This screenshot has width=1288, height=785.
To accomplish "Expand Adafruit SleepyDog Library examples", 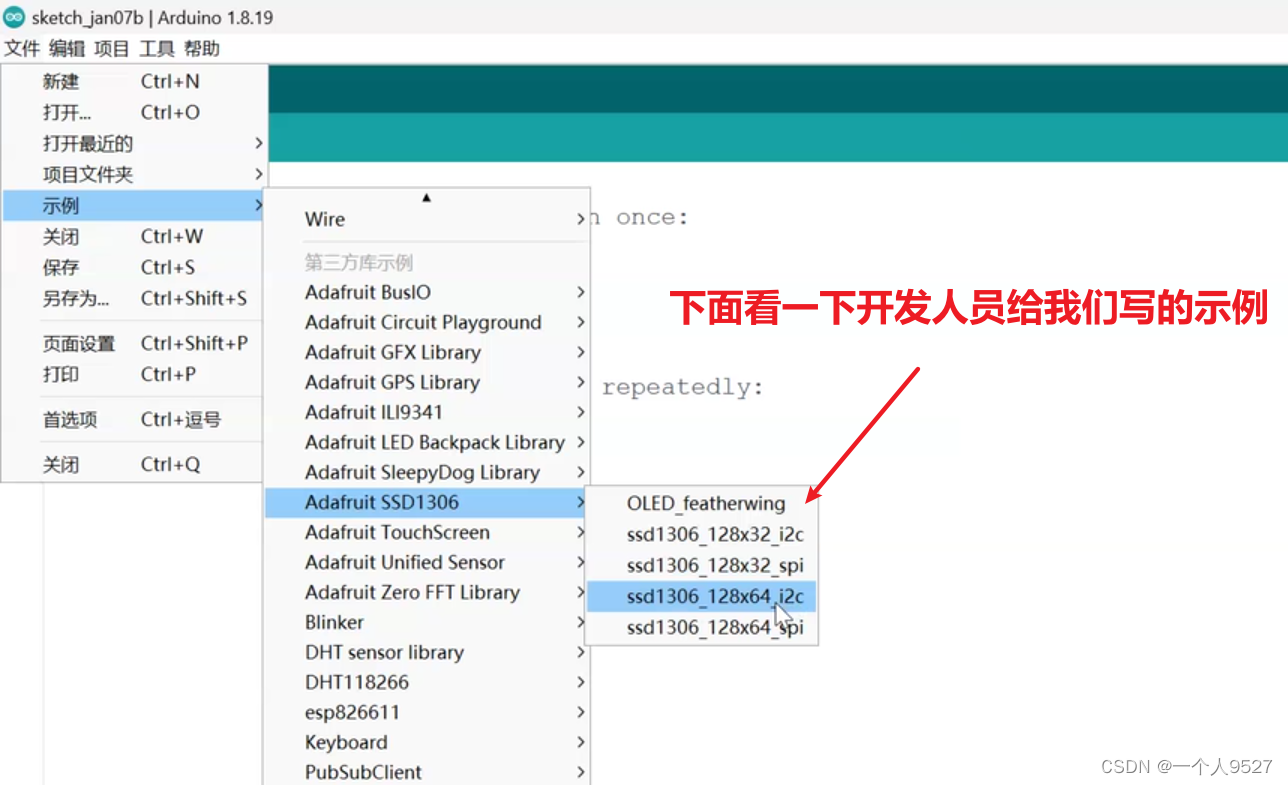I will coord(426,473).
